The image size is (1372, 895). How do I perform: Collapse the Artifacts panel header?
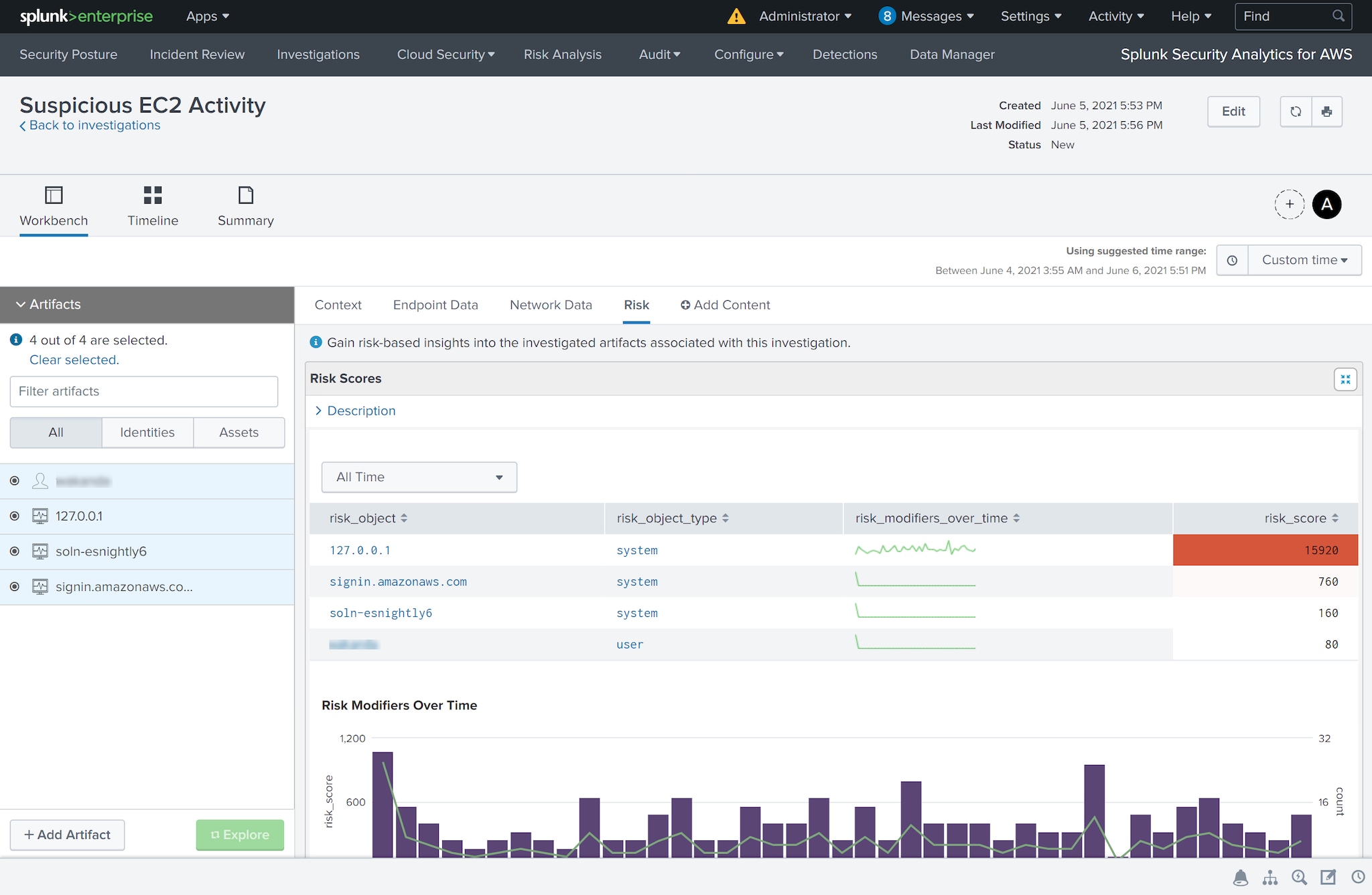tap(147, 305)
